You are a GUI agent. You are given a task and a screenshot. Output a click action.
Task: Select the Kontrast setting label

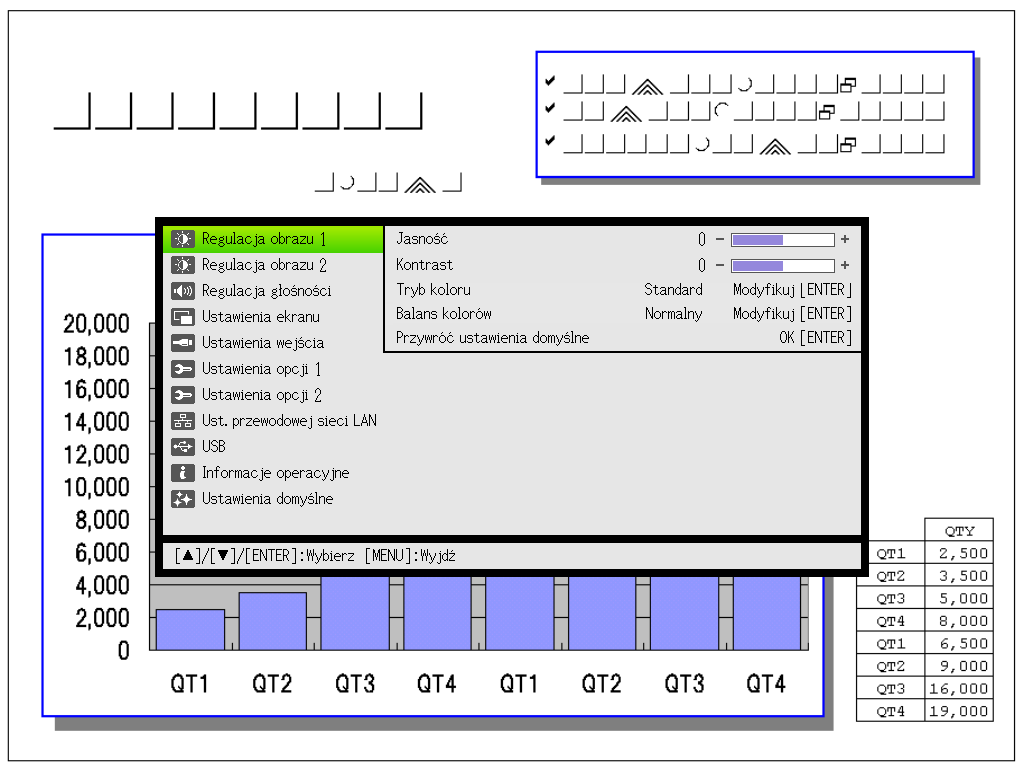pyautogui.click(x=424, y=265)
